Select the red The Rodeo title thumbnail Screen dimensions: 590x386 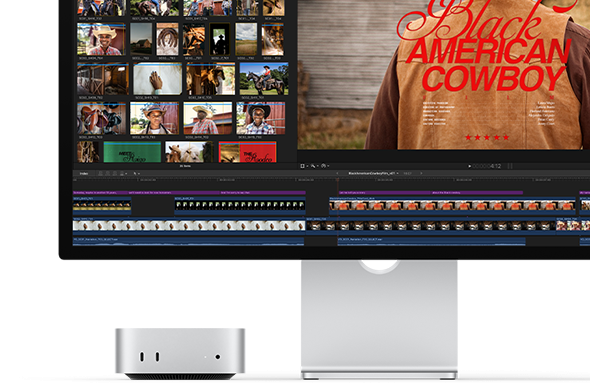247,152
